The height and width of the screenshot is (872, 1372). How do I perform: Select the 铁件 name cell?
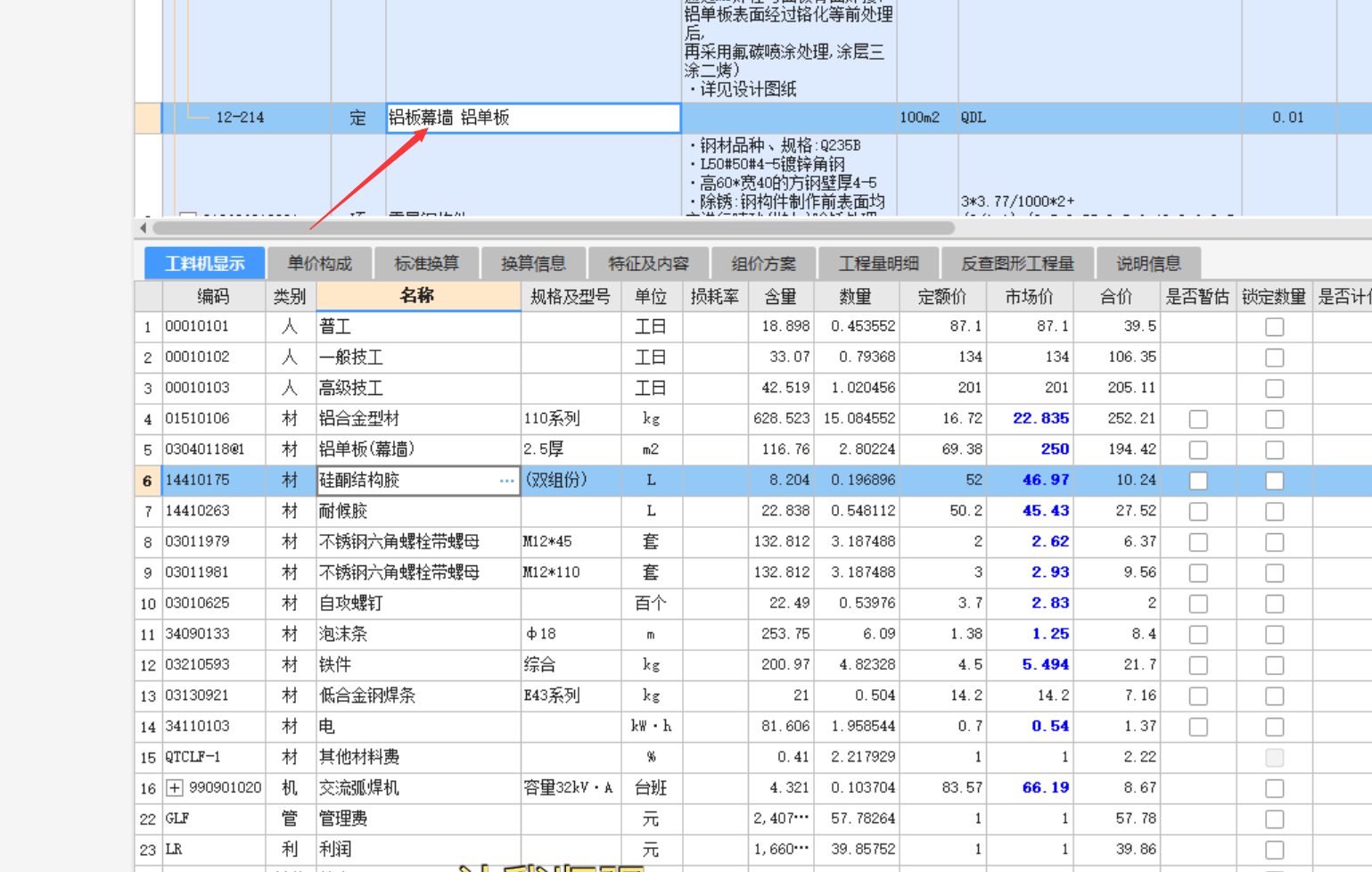(x=418, y=664)
